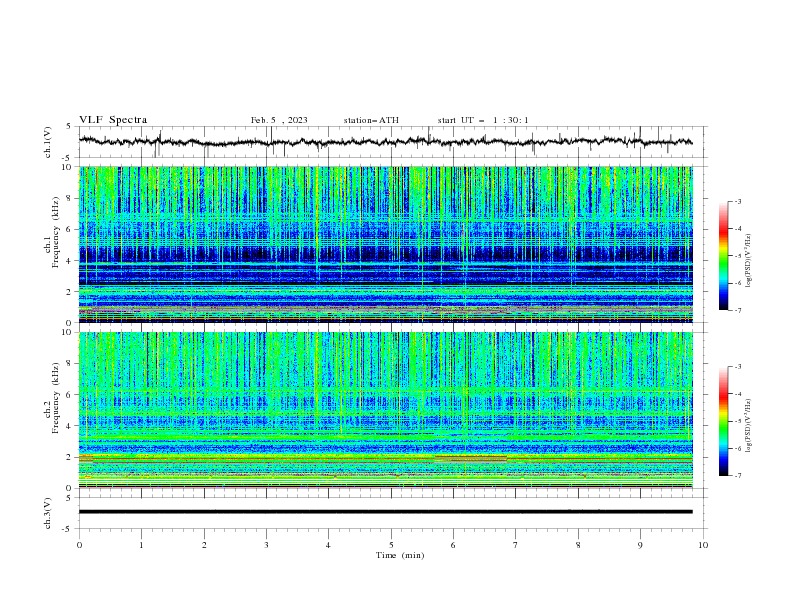Click the ch.1 frequency spectrogram panel
Screen dimensions: 792x612
coord(385,244)
